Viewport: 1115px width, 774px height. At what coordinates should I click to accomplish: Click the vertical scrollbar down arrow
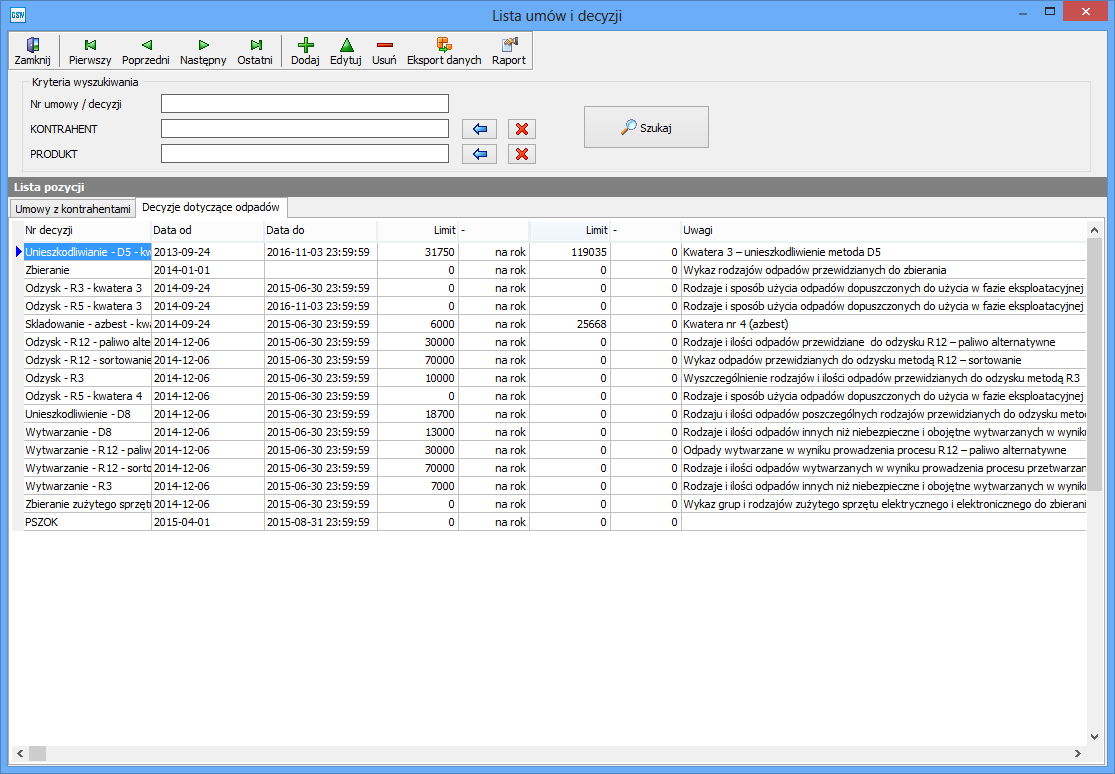click(x=1094, y=736)
